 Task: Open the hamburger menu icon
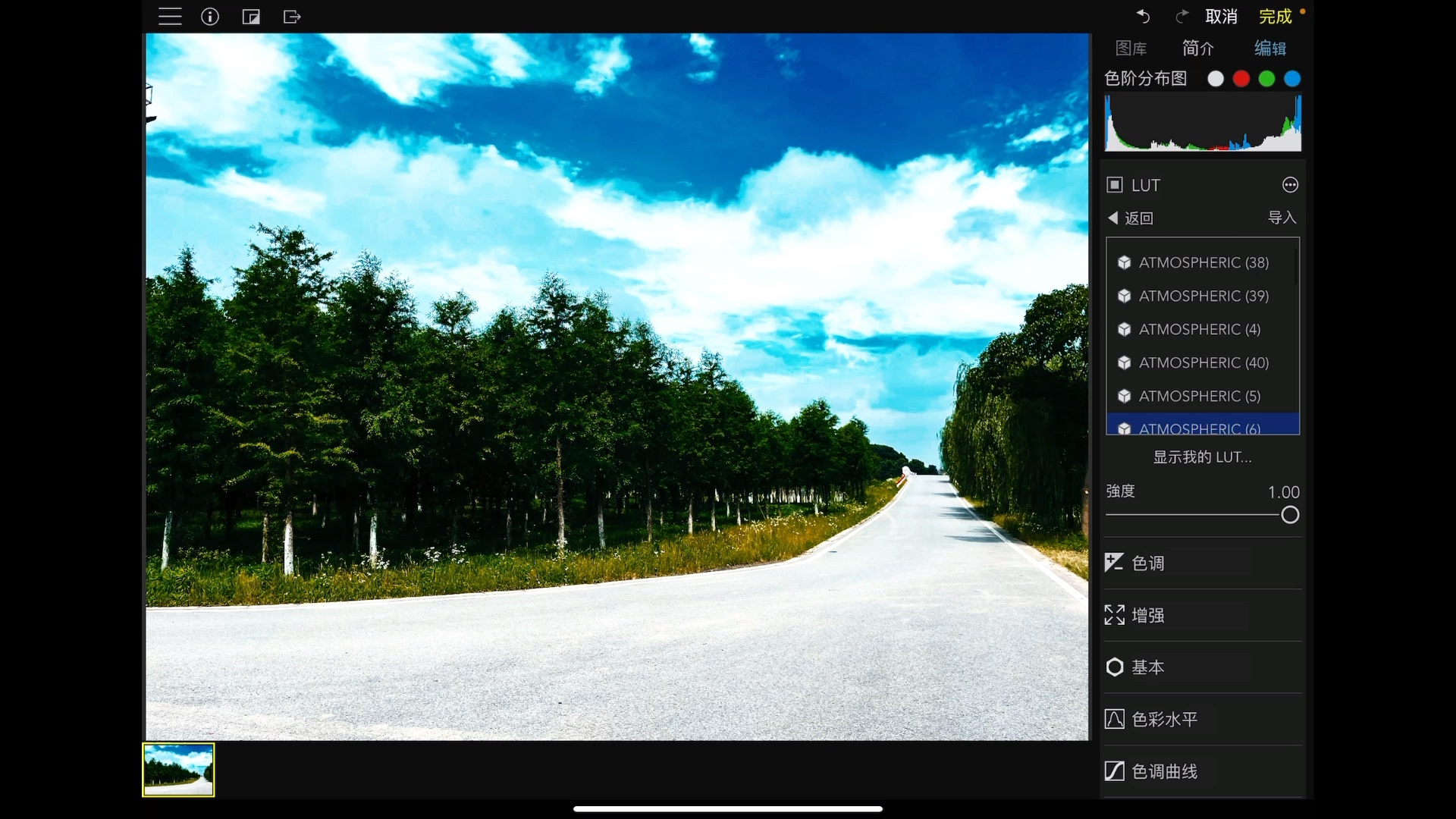click(x=170, y=17)
